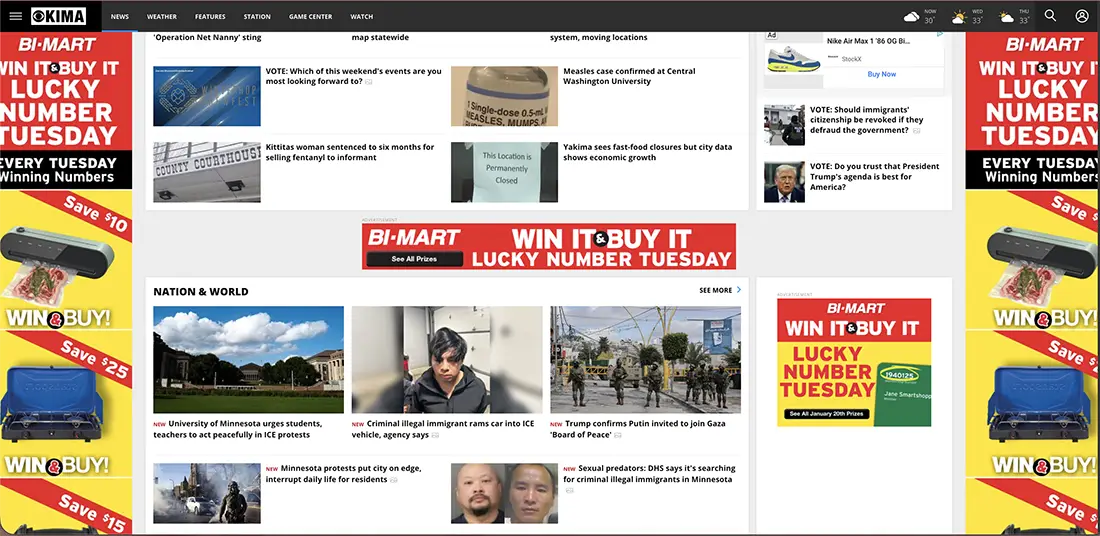
Task: Click the center Bi-Mart Win It & Buy It banner
Action: (x=549, y=246)
